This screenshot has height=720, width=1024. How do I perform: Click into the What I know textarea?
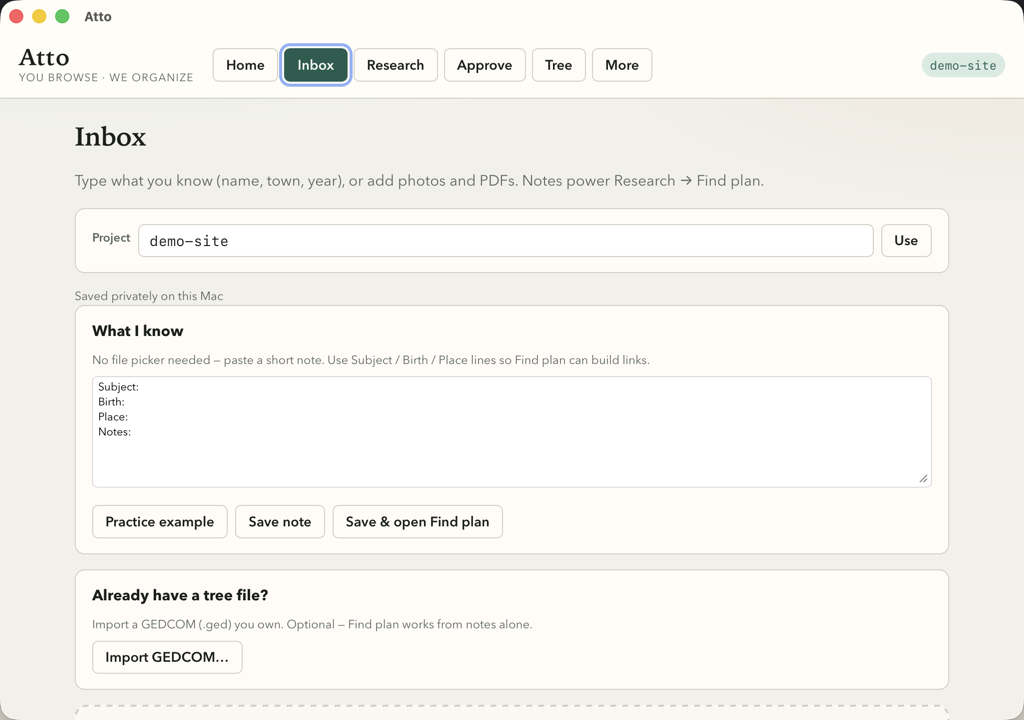[511, 431]
